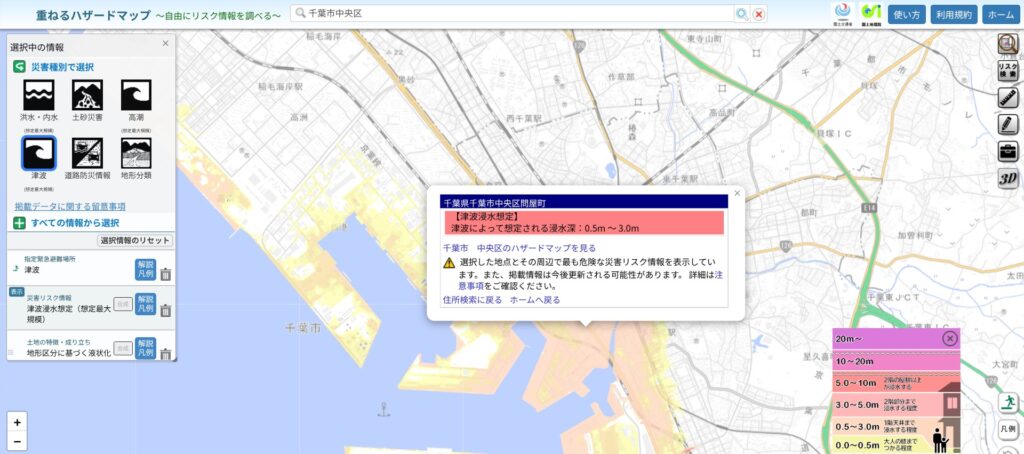Click the 選択情報のリセット button
The width and height of the screenshot is (1024, 454).
(x=136, y=241)
